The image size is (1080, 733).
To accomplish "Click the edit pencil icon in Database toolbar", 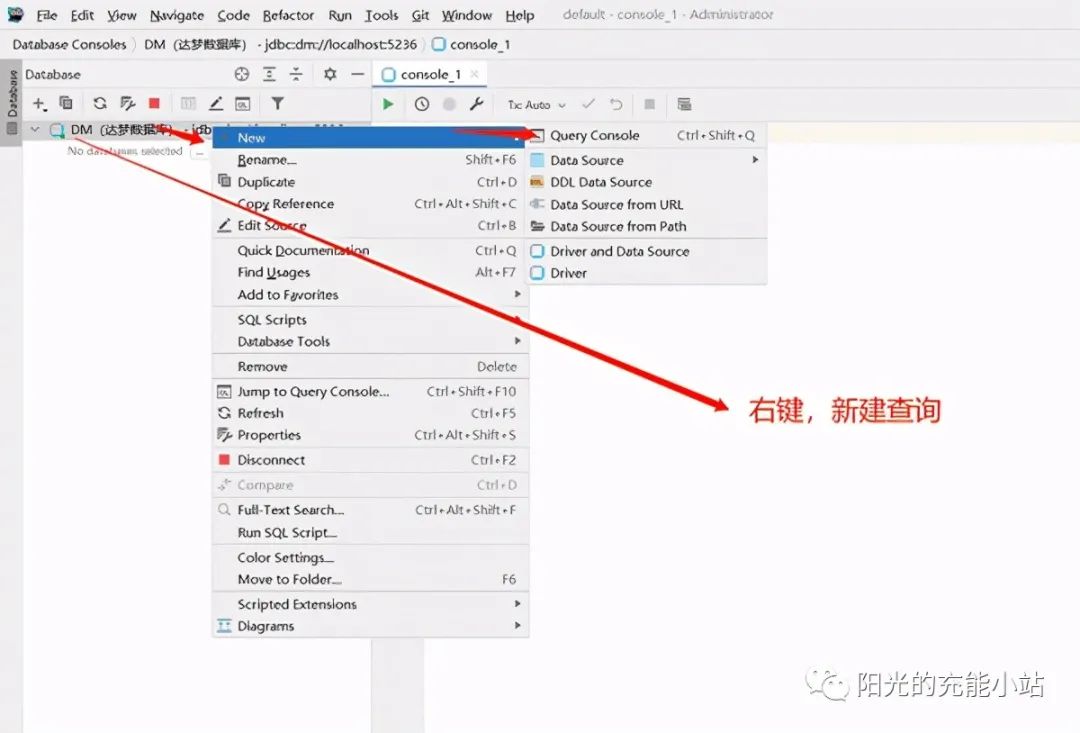I will [216, 104].
